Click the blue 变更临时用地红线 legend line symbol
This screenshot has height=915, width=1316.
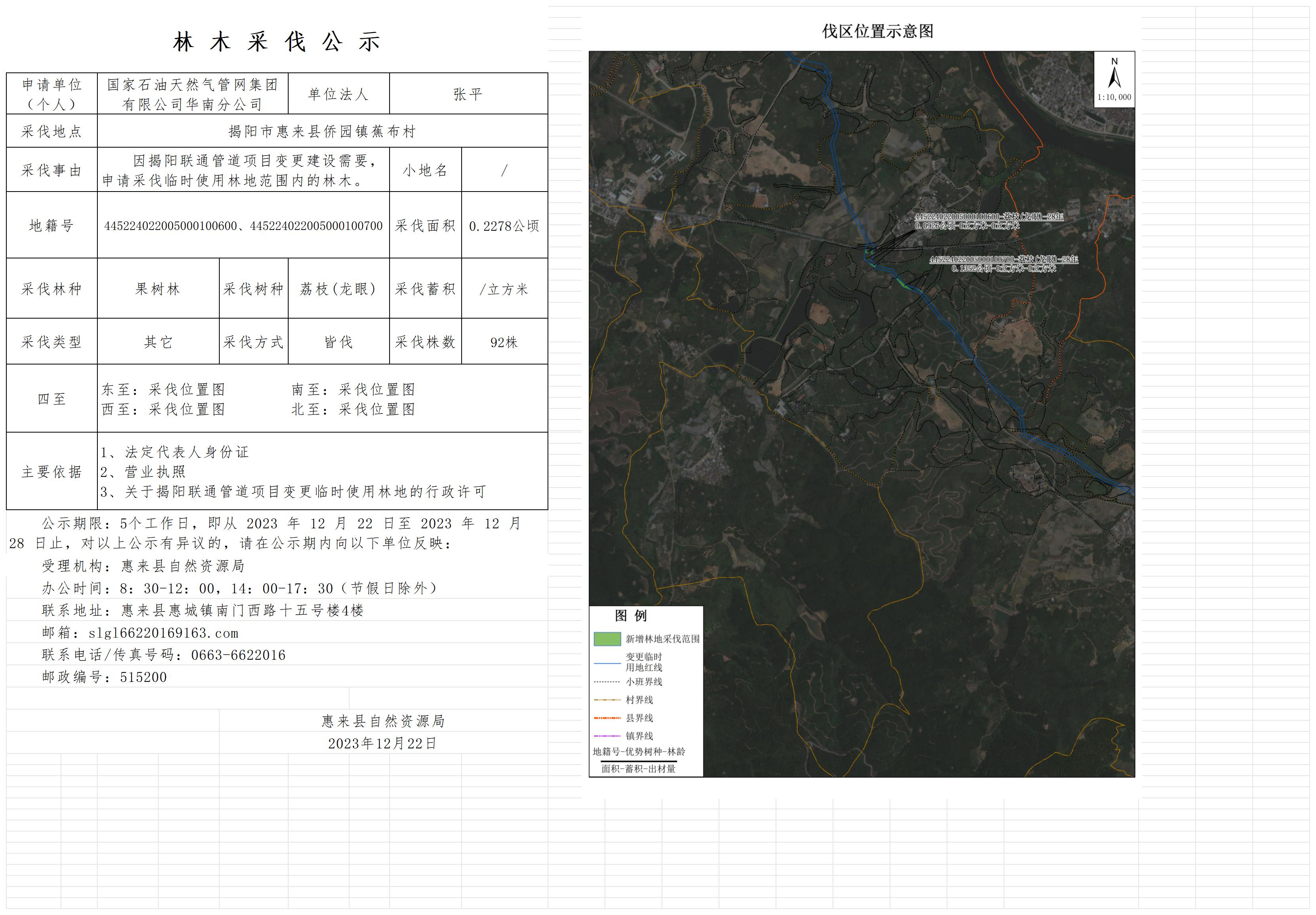[x=607, y=663]
